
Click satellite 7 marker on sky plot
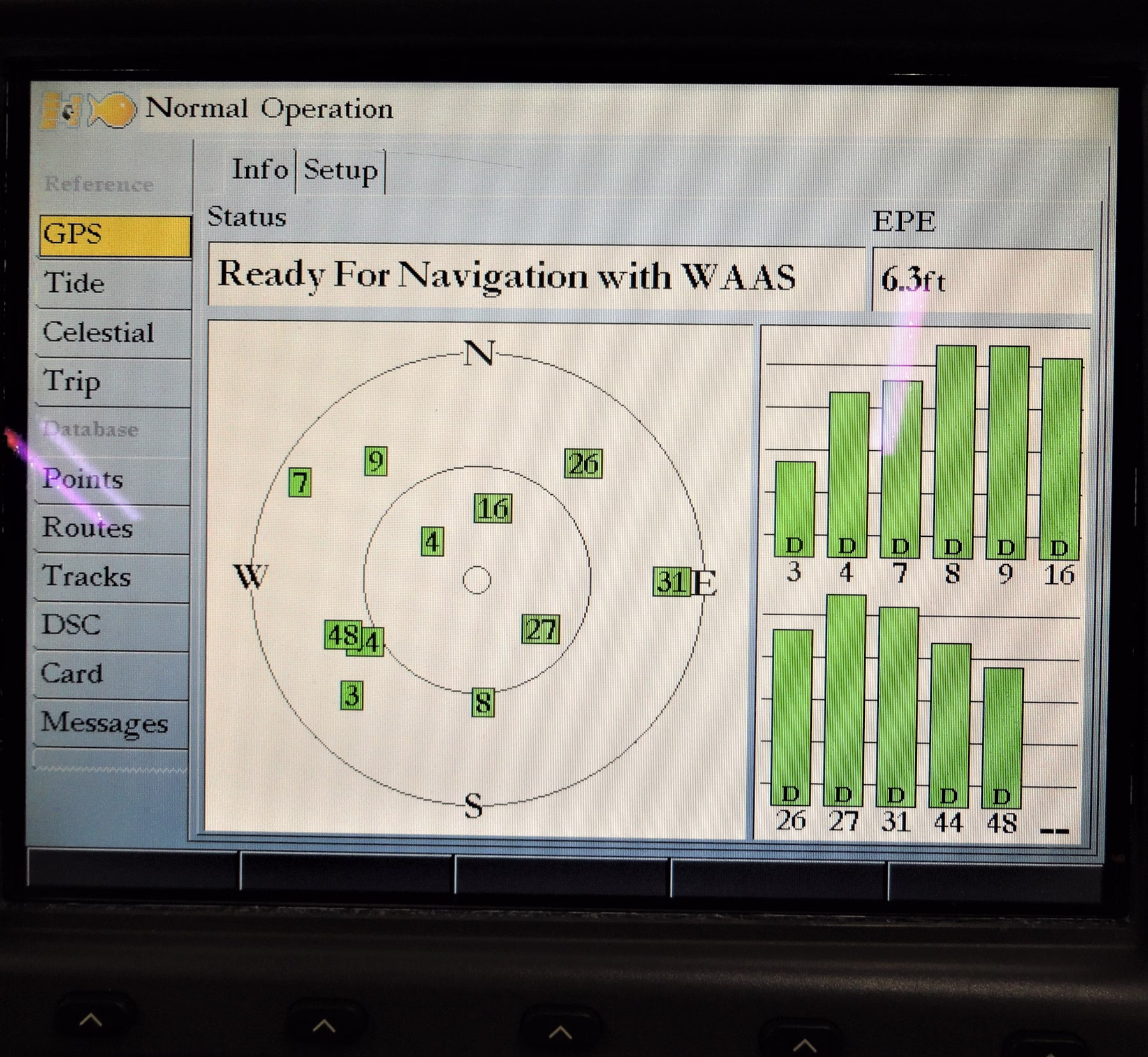tap(300, 482)
